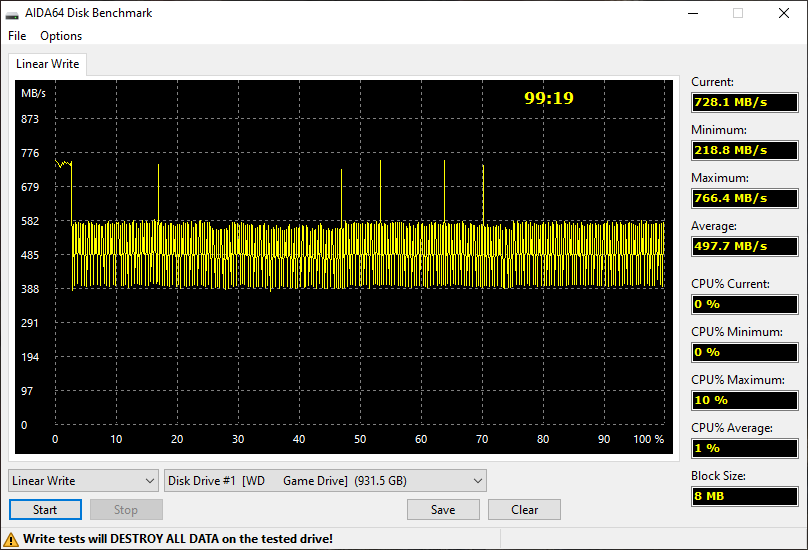
Task: Click the Clear button
Action: pyautogui.click(x=524, y=509)
